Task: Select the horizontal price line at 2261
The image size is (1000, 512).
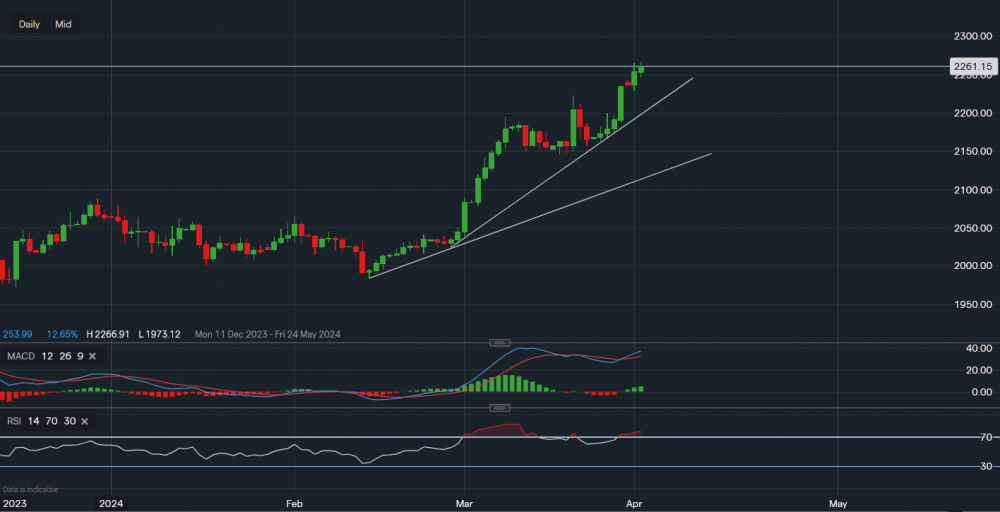Action: [300, 67]
